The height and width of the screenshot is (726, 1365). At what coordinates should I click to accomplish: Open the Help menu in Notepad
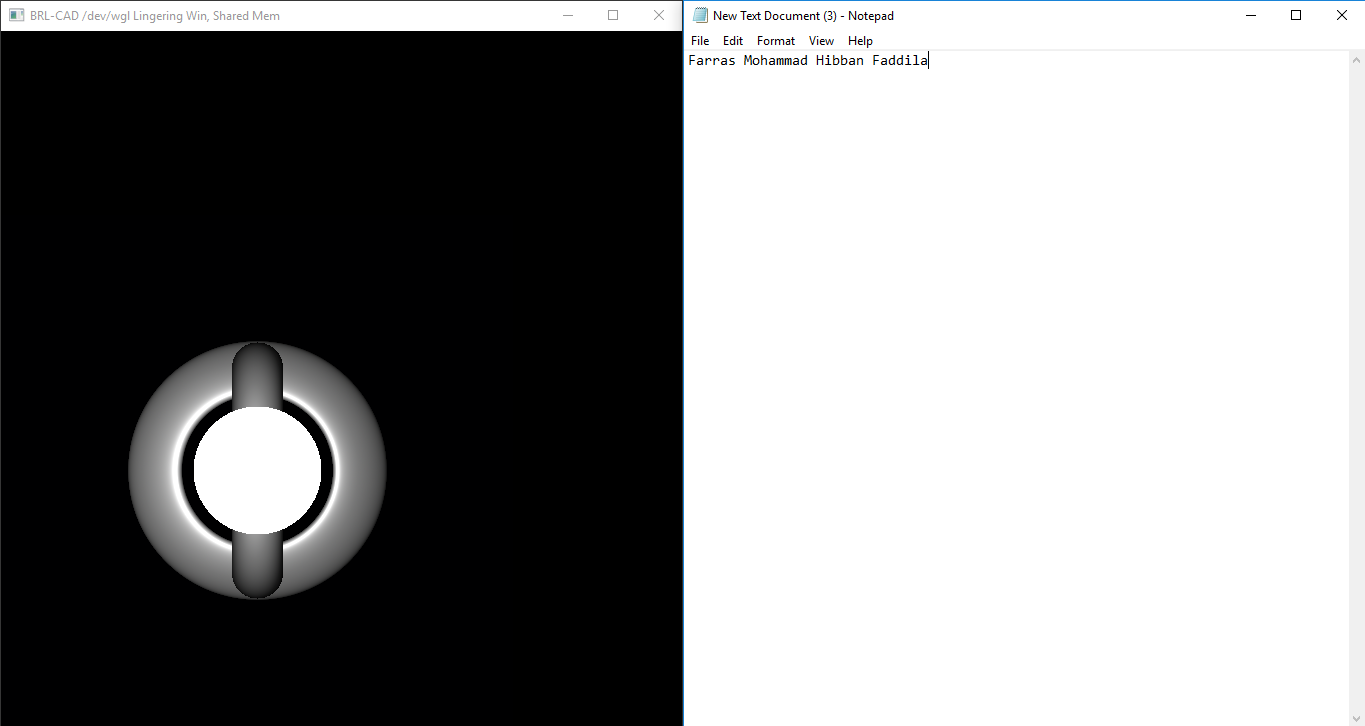click(x=860, y=41)
